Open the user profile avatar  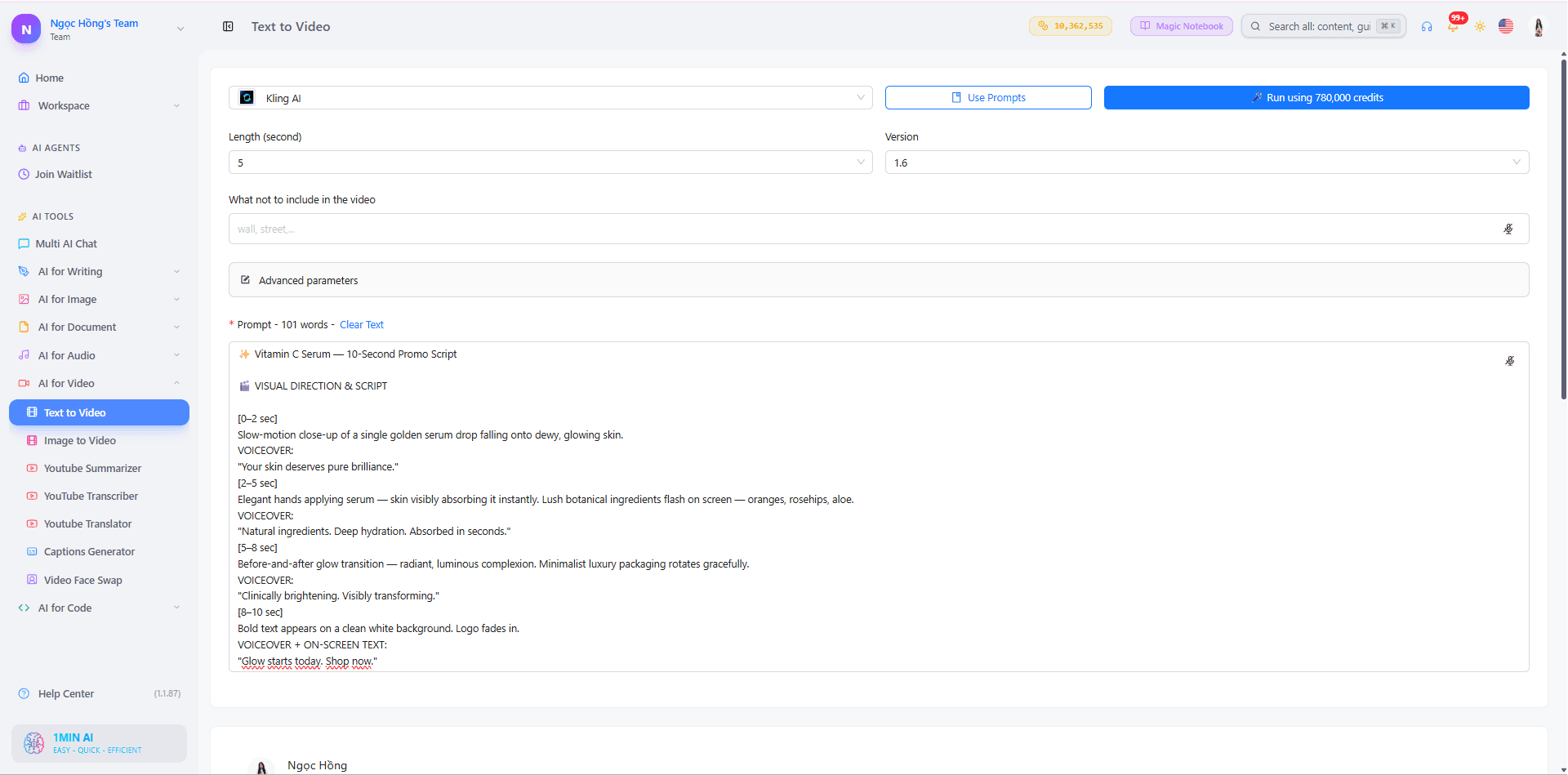(1539, 27)
